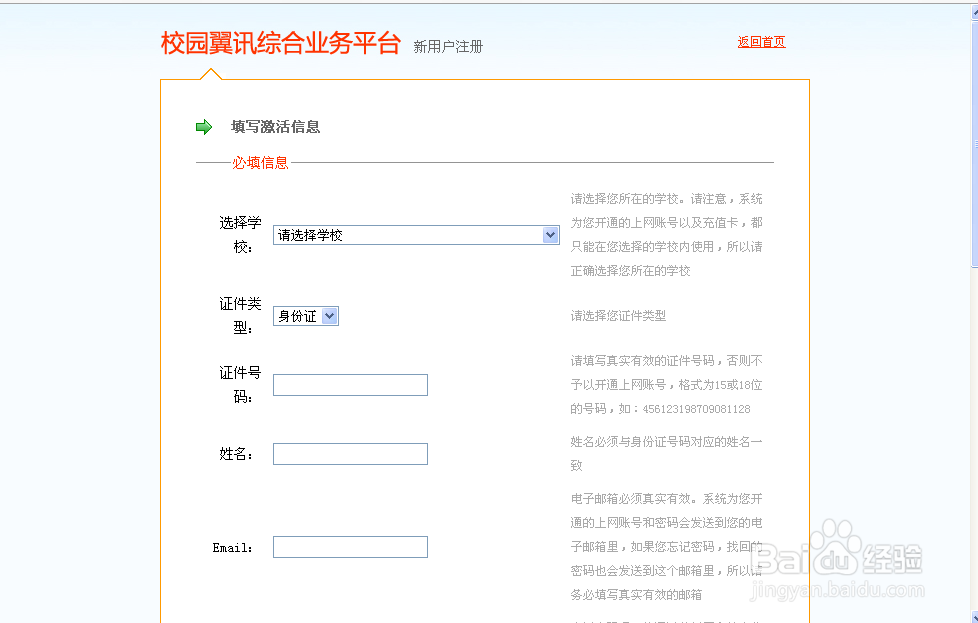Click the Email input field

(x=350, y=546)
